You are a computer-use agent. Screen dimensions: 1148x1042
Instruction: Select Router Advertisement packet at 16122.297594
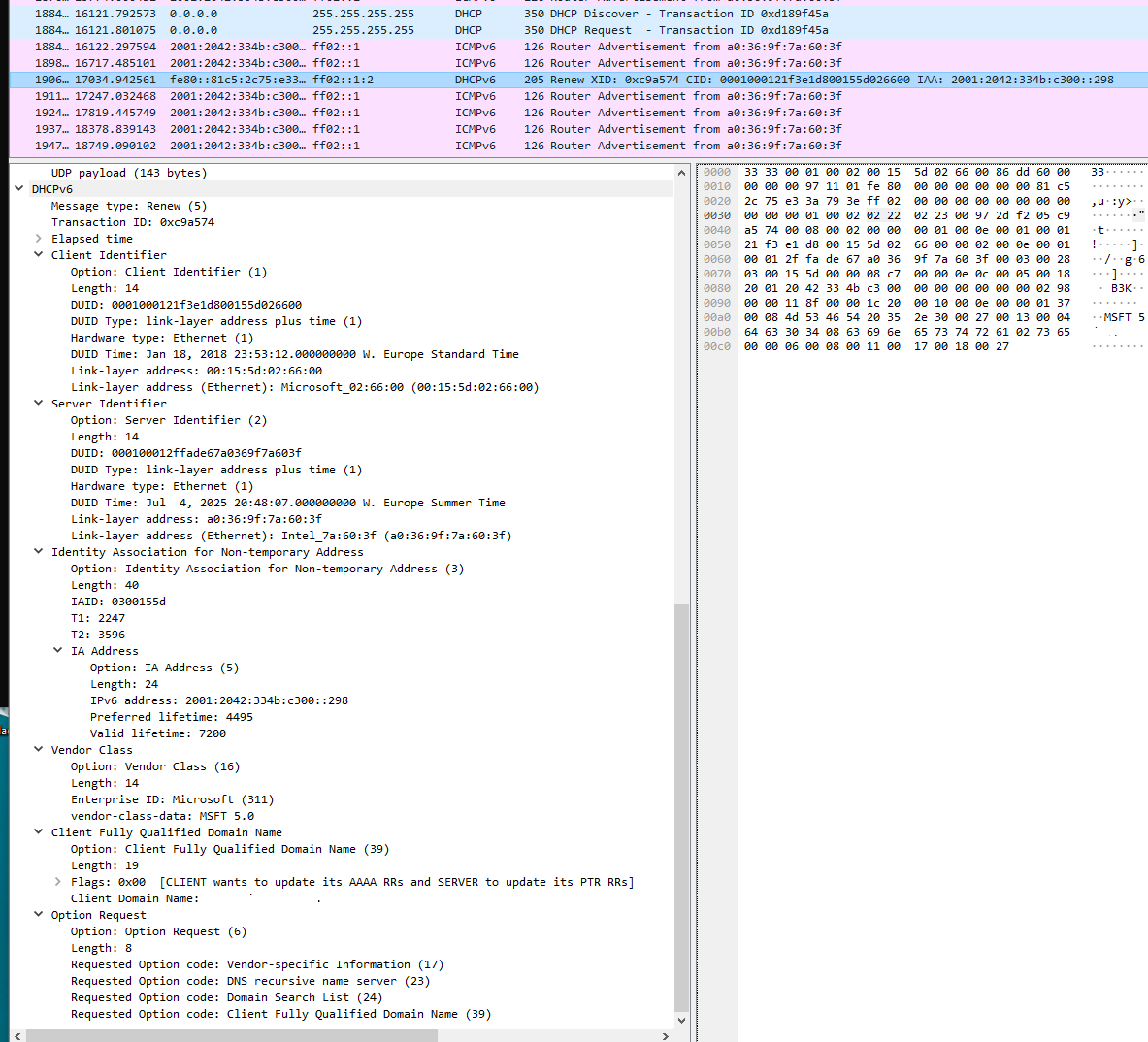[578, 47]
